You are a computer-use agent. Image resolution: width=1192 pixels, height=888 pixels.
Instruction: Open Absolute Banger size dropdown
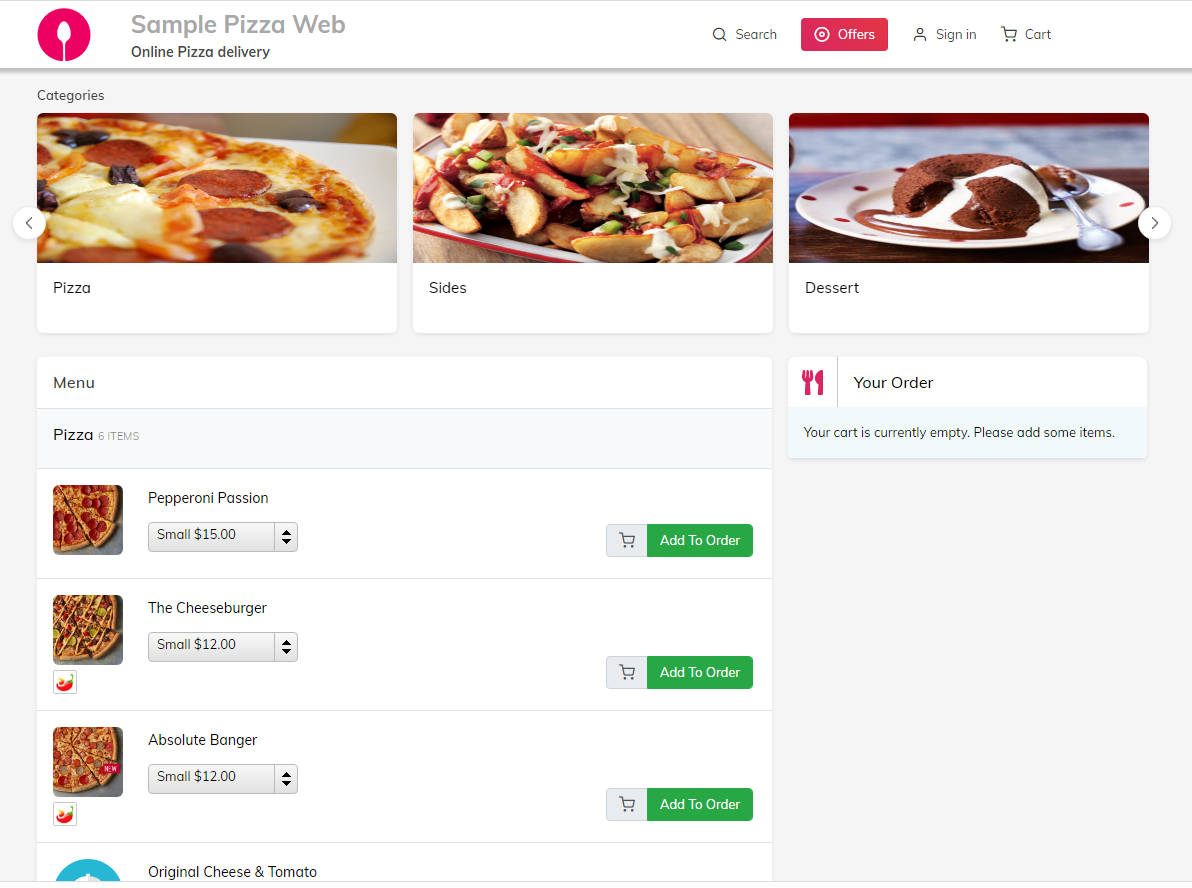point(223,779)
